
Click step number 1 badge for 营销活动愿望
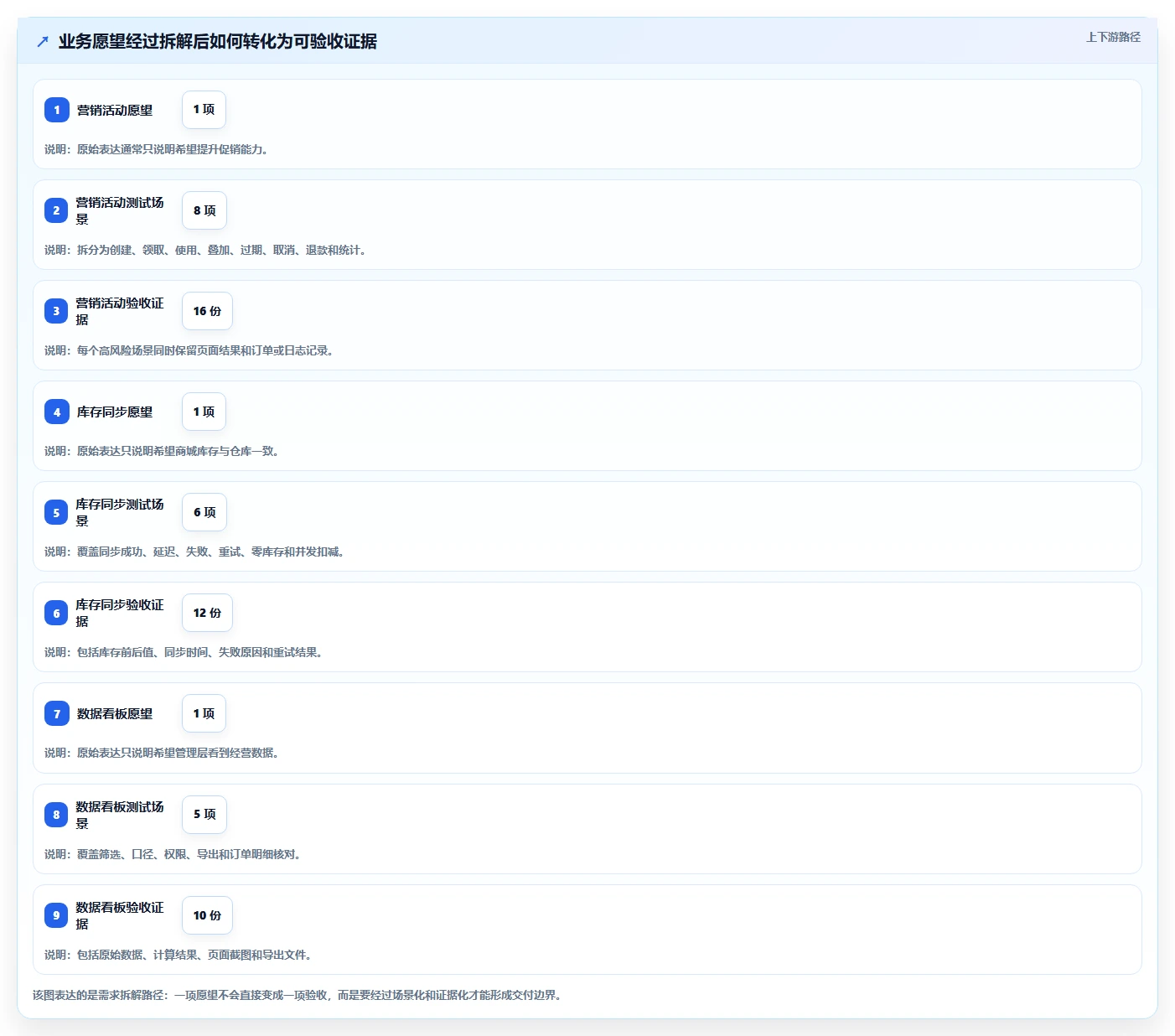57,110
